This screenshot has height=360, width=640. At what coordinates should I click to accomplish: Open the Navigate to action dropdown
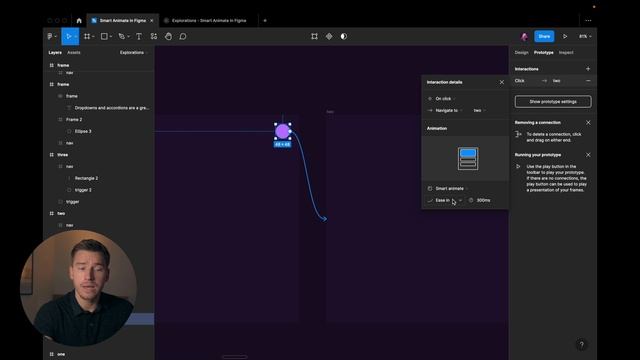tap(449, 111)
